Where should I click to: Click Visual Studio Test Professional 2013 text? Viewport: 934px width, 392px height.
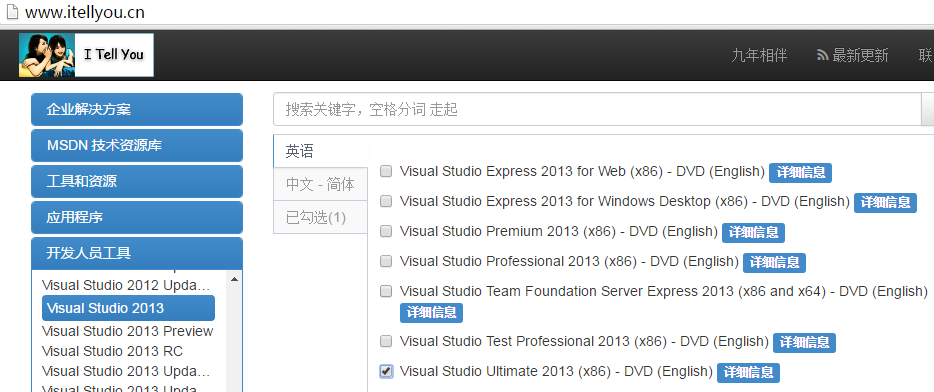[584, 341]
